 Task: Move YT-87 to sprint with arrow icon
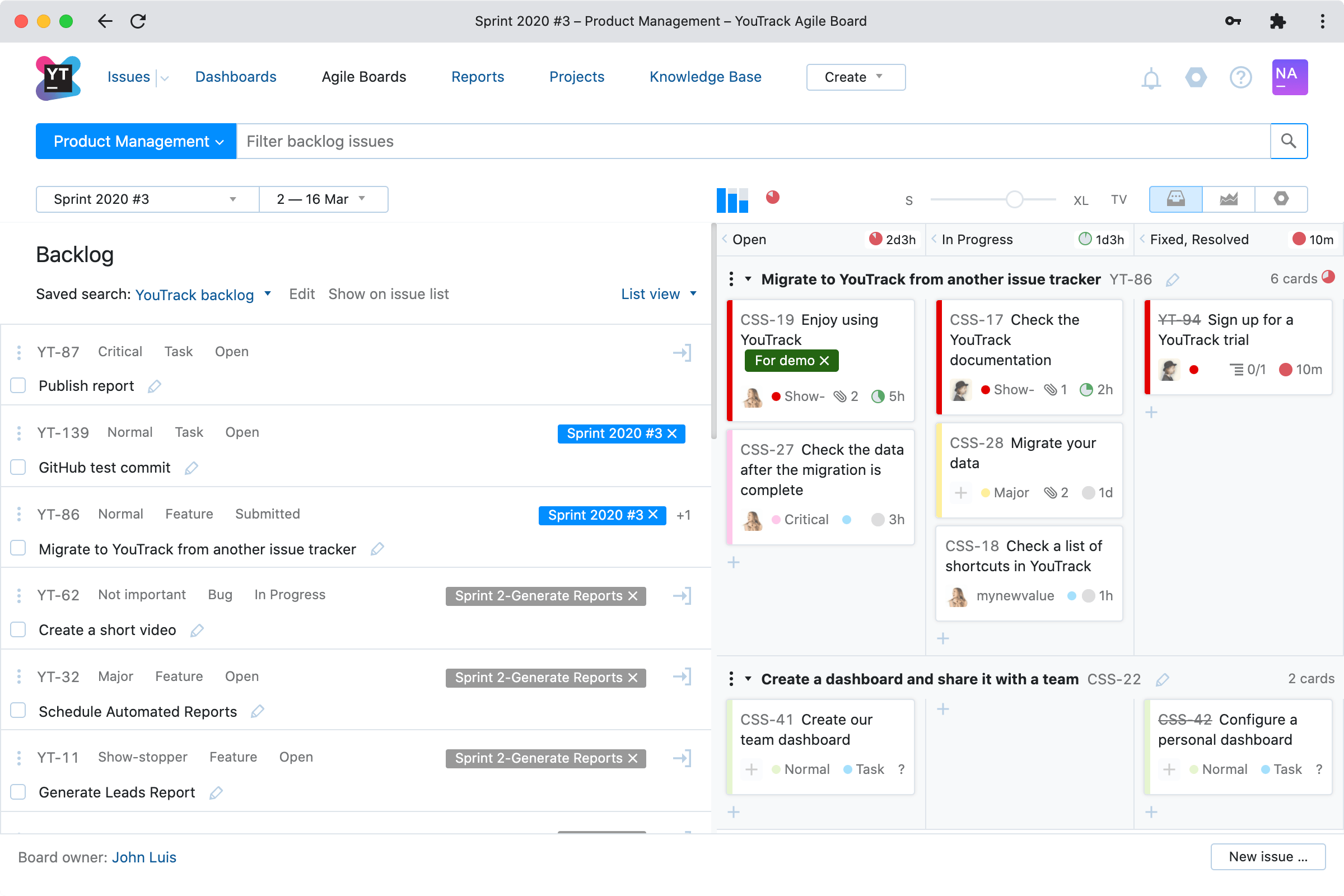click(x=682, y=353)
